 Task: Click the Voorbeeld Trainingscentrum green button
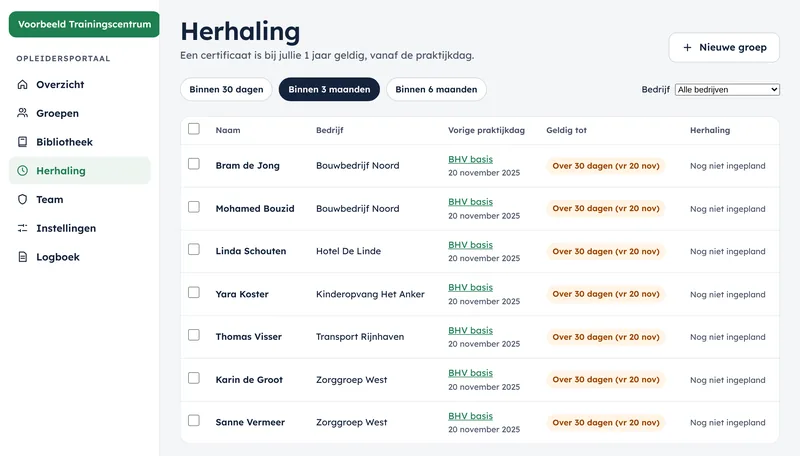point(84,24)
